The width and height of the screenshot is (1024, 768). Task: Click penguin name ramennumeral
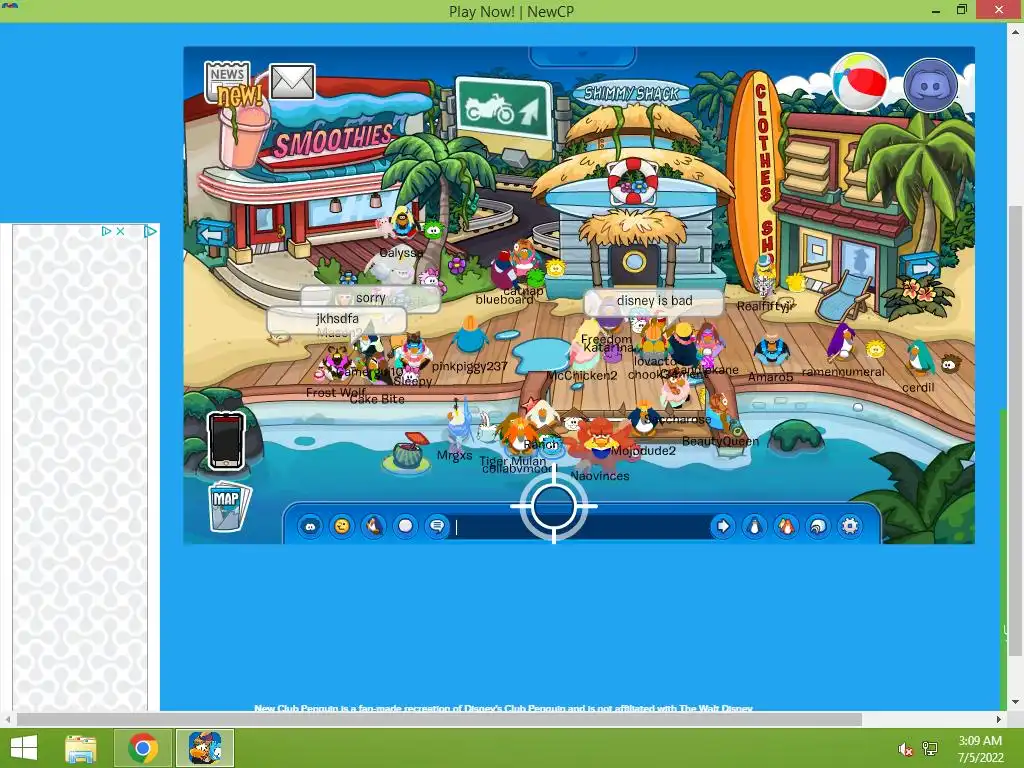point(843,372)
